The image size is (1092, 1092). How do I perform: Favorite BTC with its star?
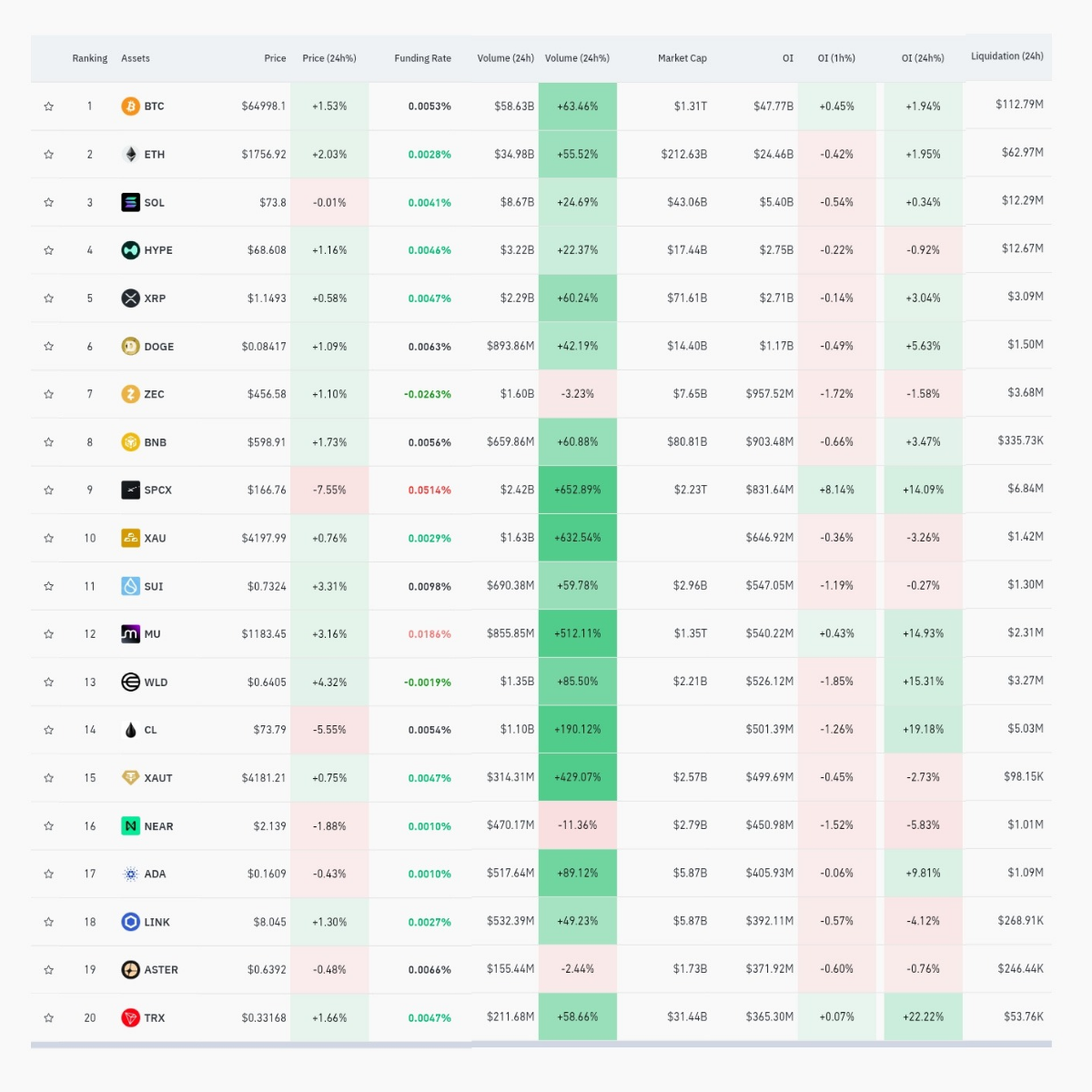tap(48, 106)
